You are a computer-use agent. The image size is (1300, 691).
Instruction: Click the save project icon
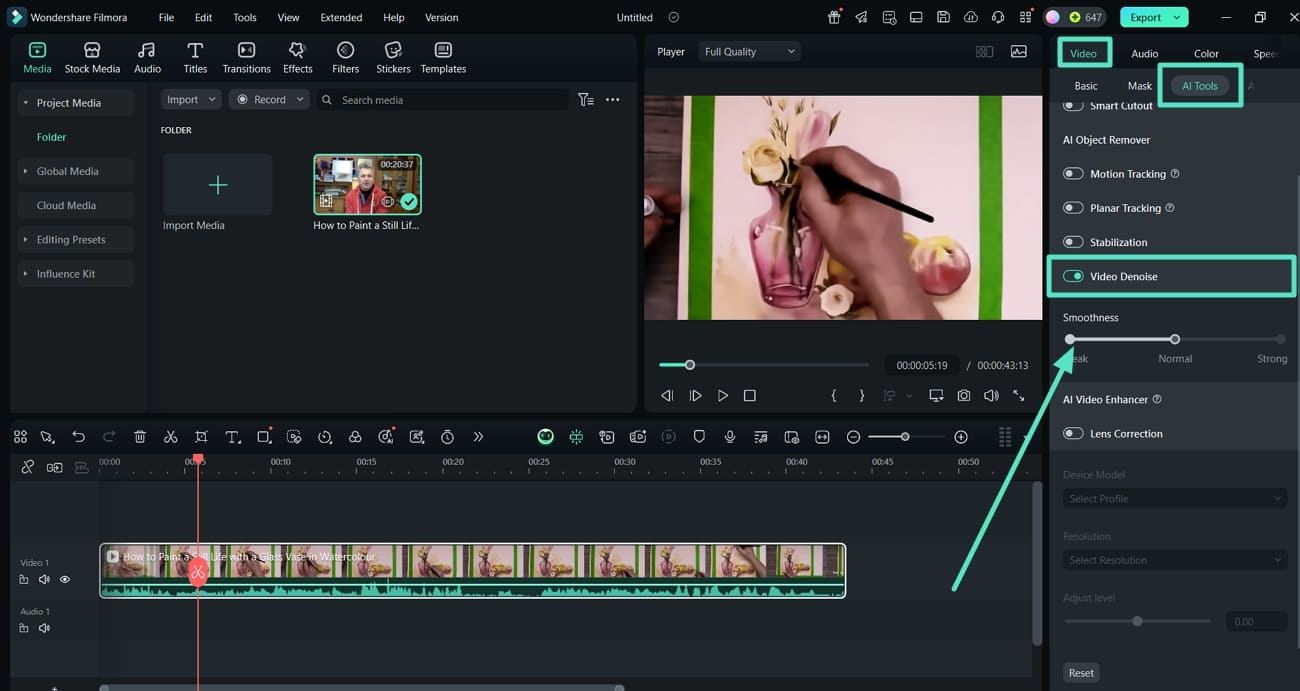943,17
